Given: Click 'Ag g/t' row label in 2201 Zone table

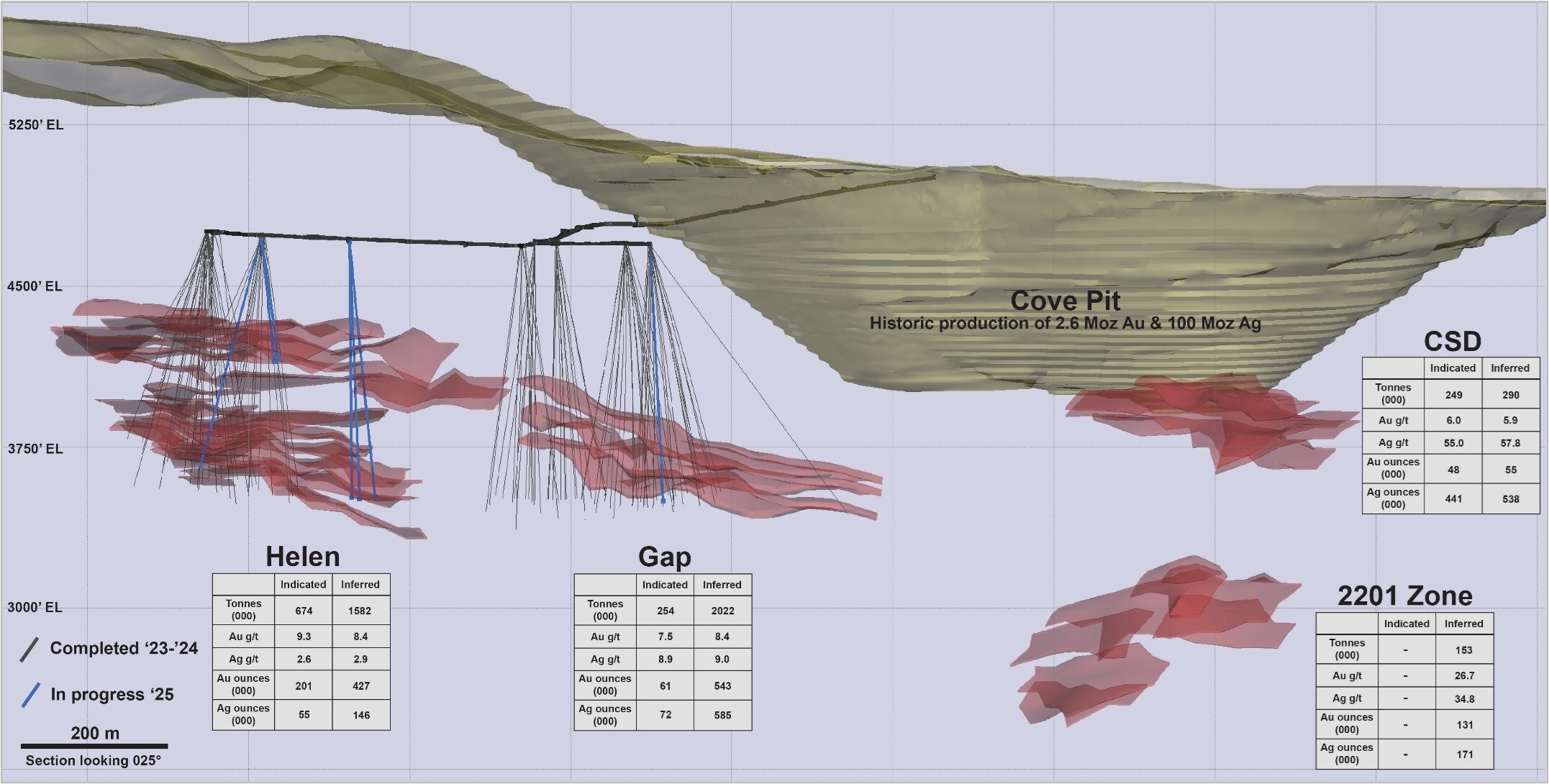Looking at the screenshot, I should click(x=1347, y=698).
